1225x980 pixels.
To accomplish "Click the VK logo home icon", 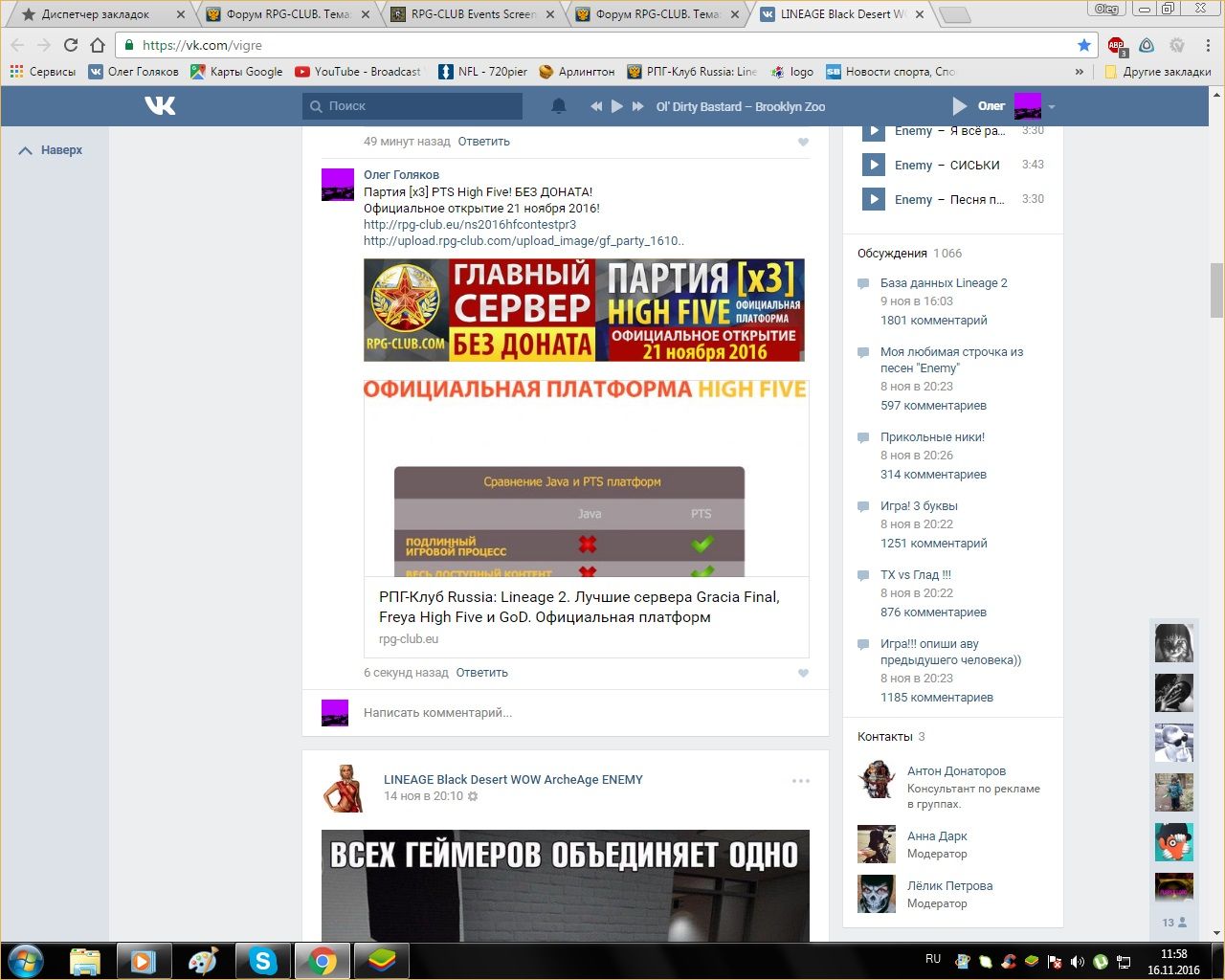I will click(160, 105).
